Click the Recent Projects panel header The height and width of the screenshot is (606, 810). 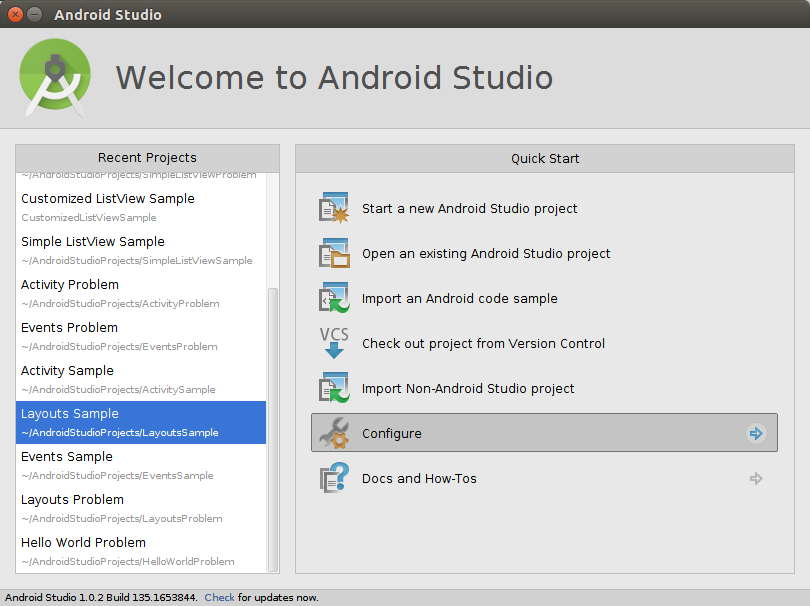tap(147, 158)
